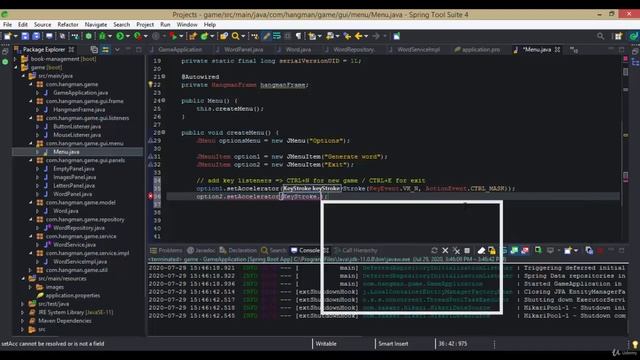
Task: Click the Relaunch icon in Console toolbar
Action: 434,250
